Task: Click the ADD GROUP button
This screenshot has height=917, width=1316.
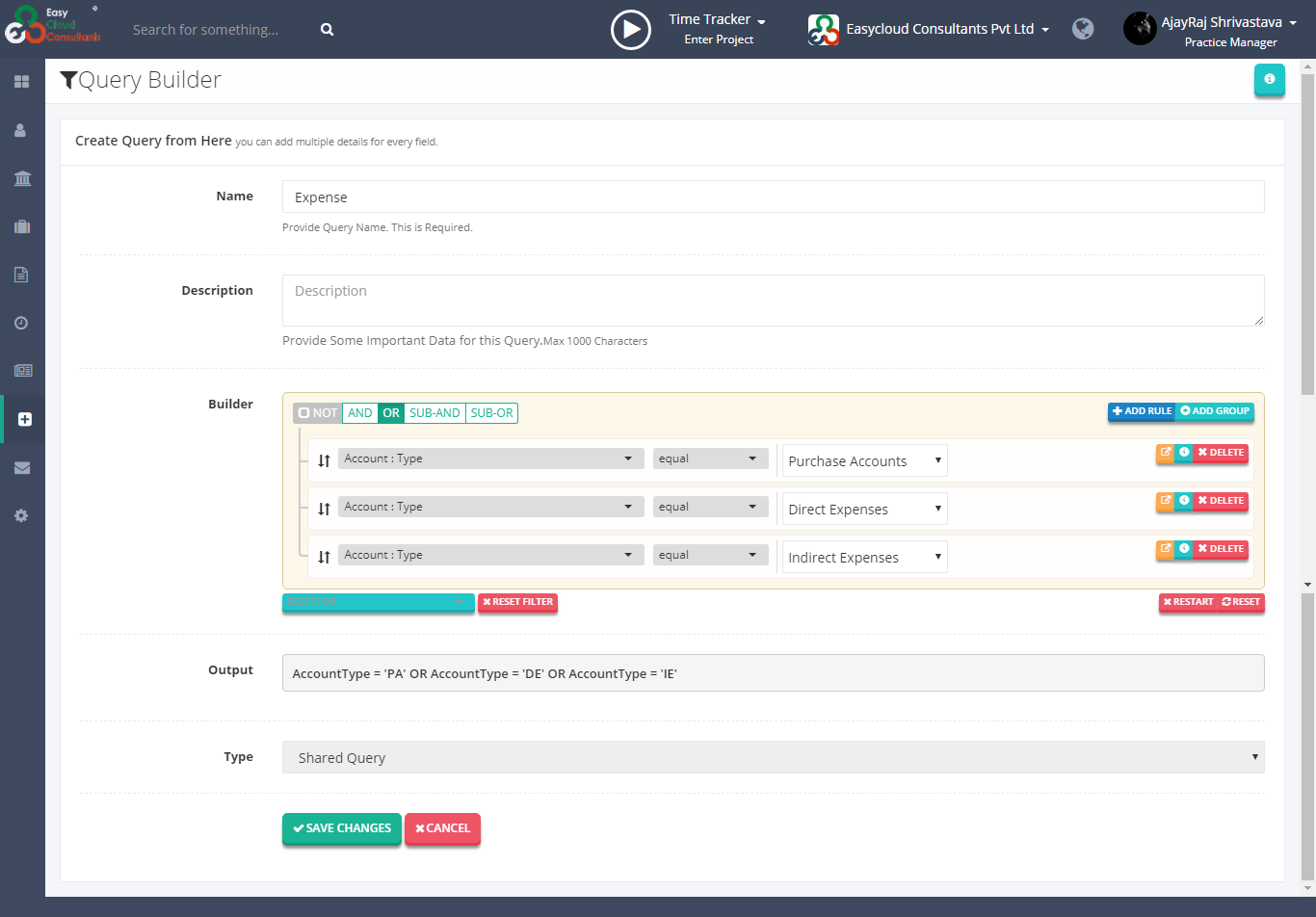Action: coord(1215,411)
